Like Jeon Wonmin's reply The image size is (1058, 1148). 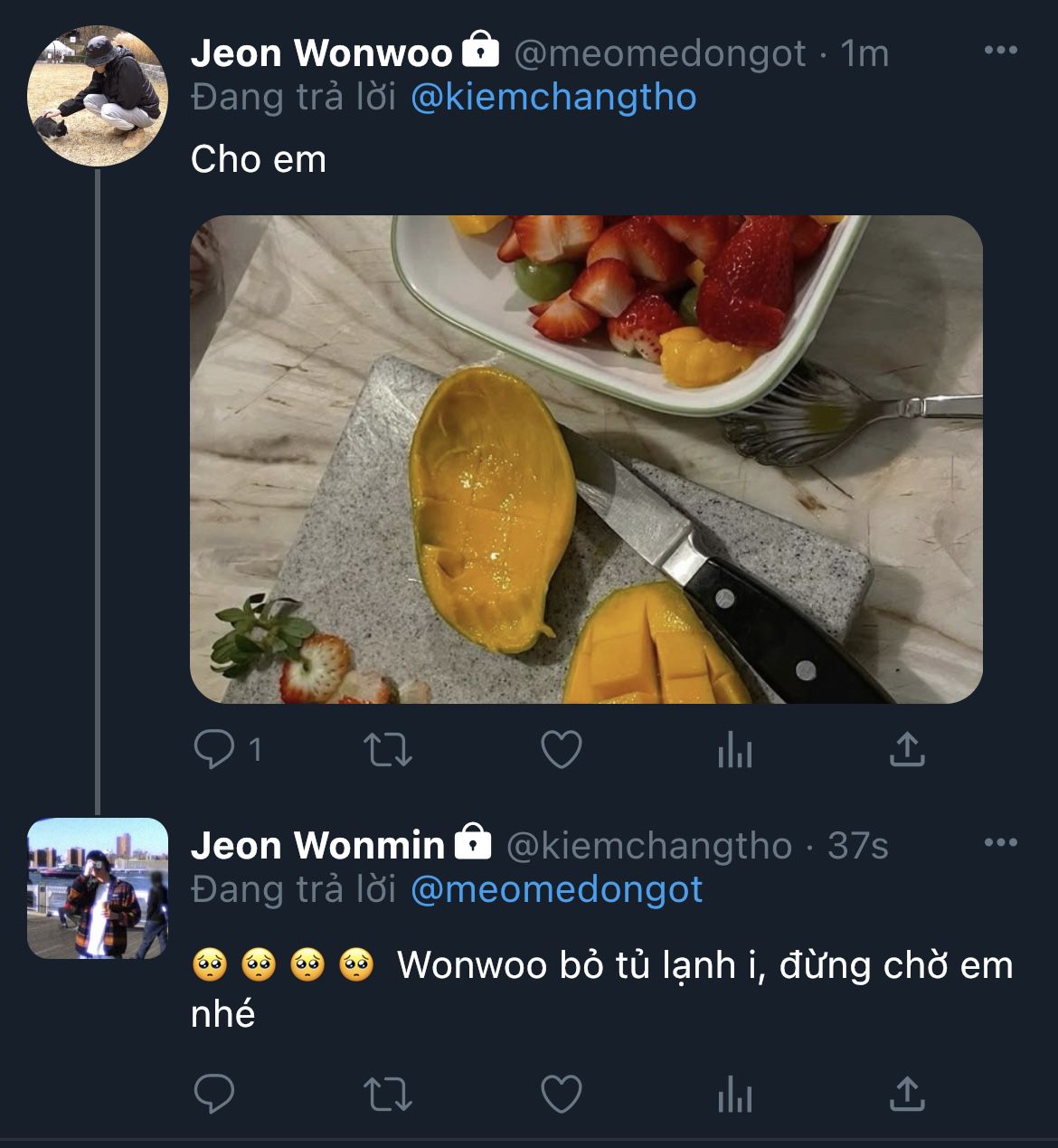561,1095
